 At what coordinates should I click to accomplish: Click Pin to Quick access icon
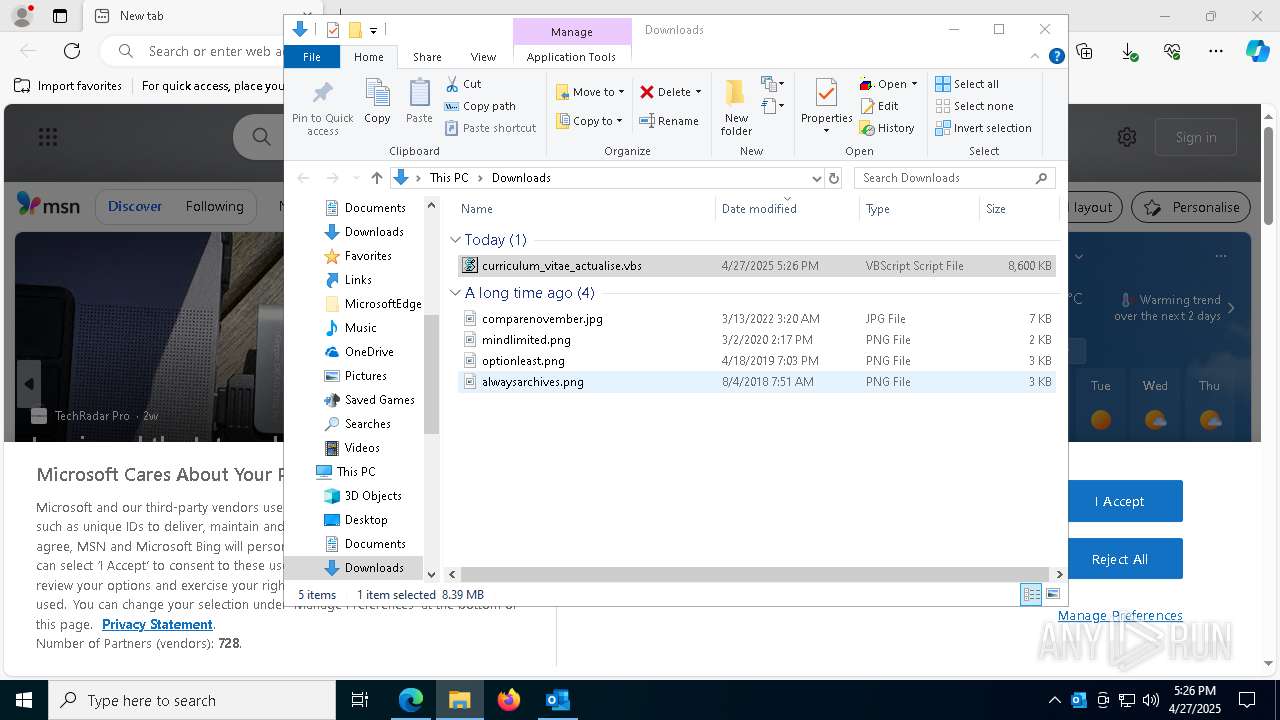322,108
